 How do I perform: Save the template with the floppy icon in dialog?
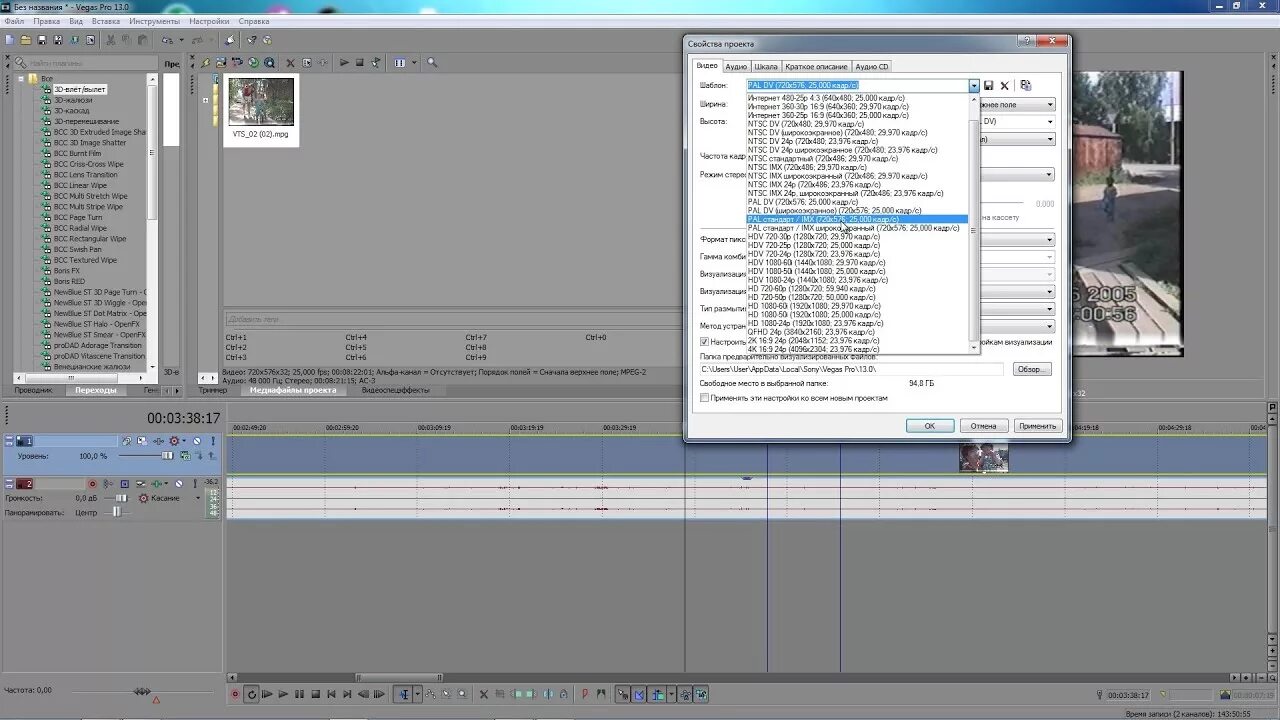click(988, 86)
